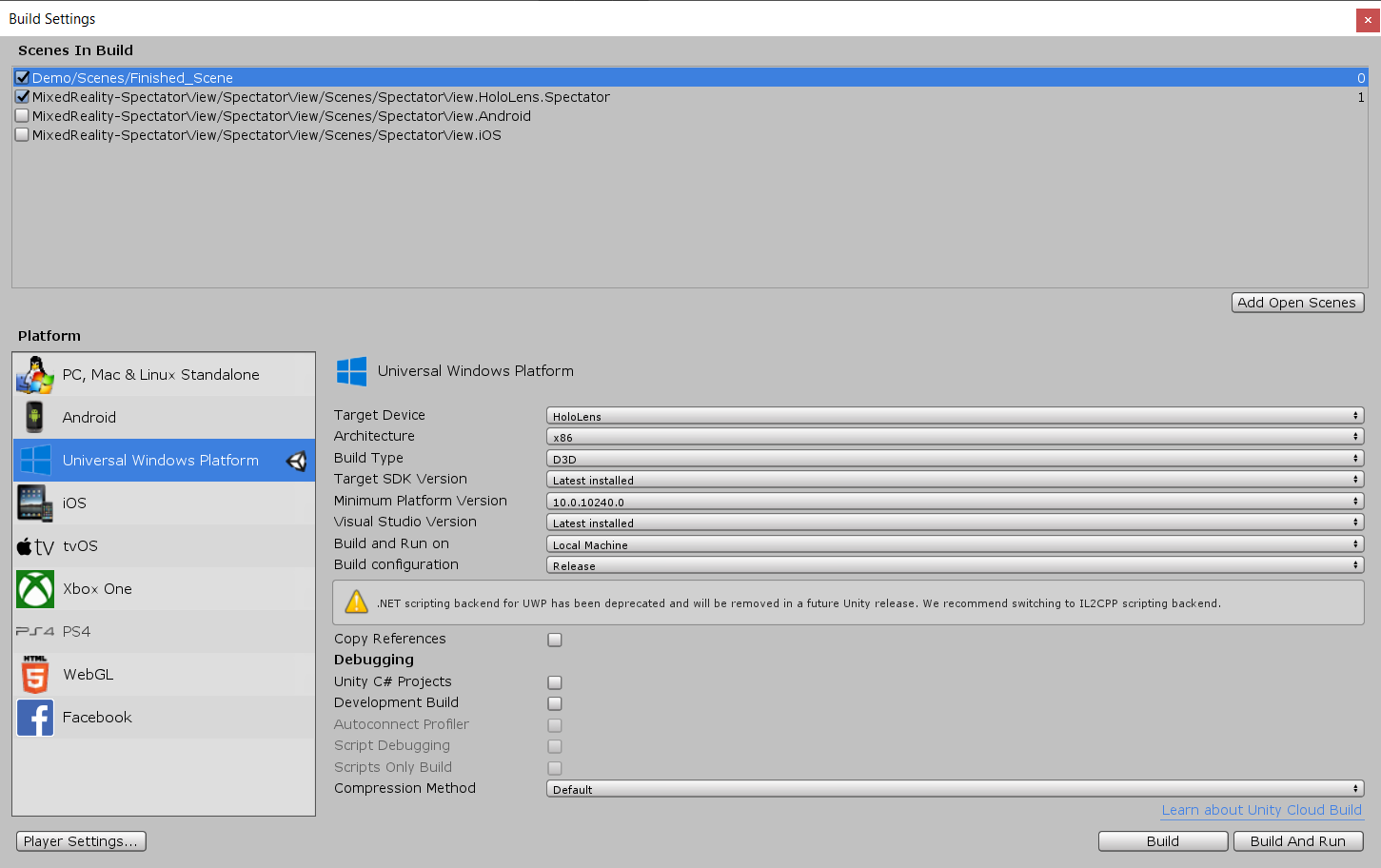Select the PS4 platform icon
The height and width of the screenshot is (868, 1381).
(35, 631)
